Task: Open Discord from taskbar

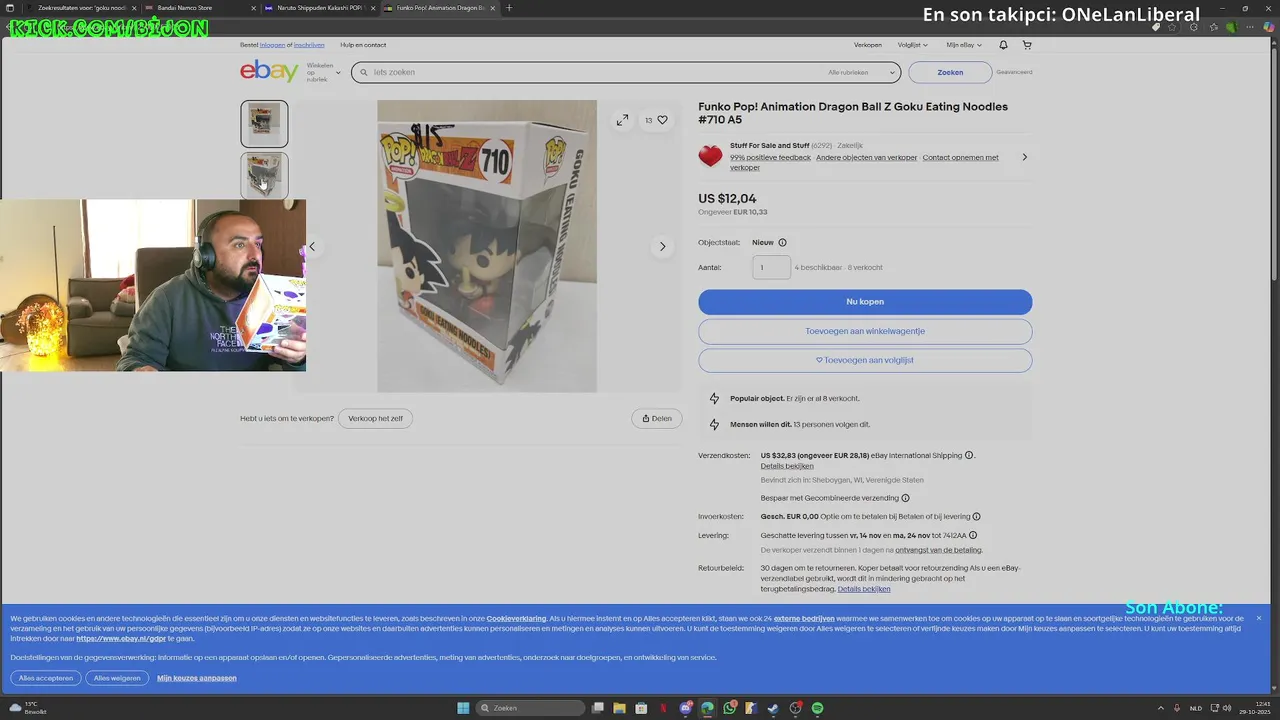Action: click(685, 708)
